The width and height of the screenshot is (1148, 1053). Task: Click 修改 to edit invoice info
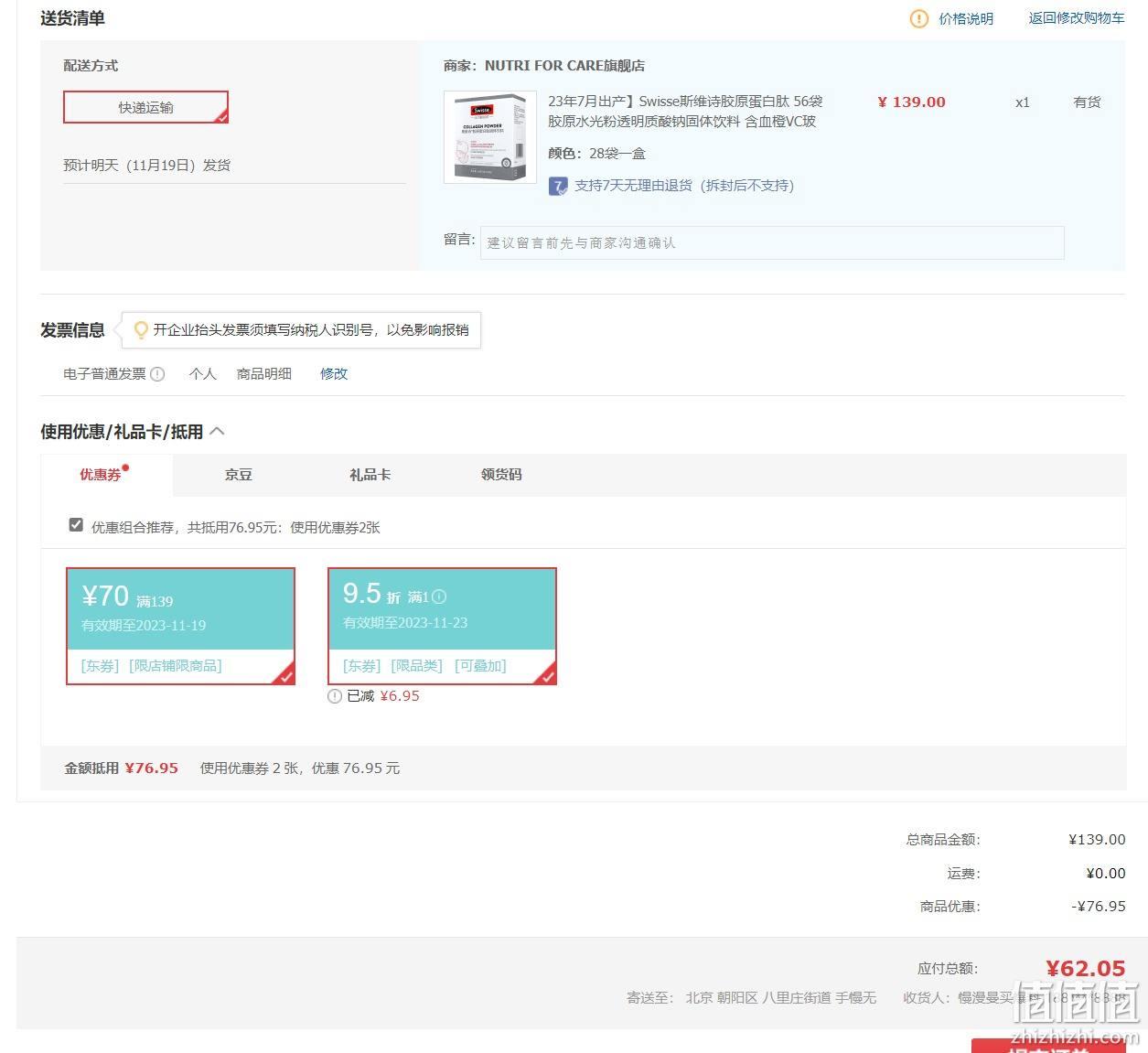tap(334, 373)
